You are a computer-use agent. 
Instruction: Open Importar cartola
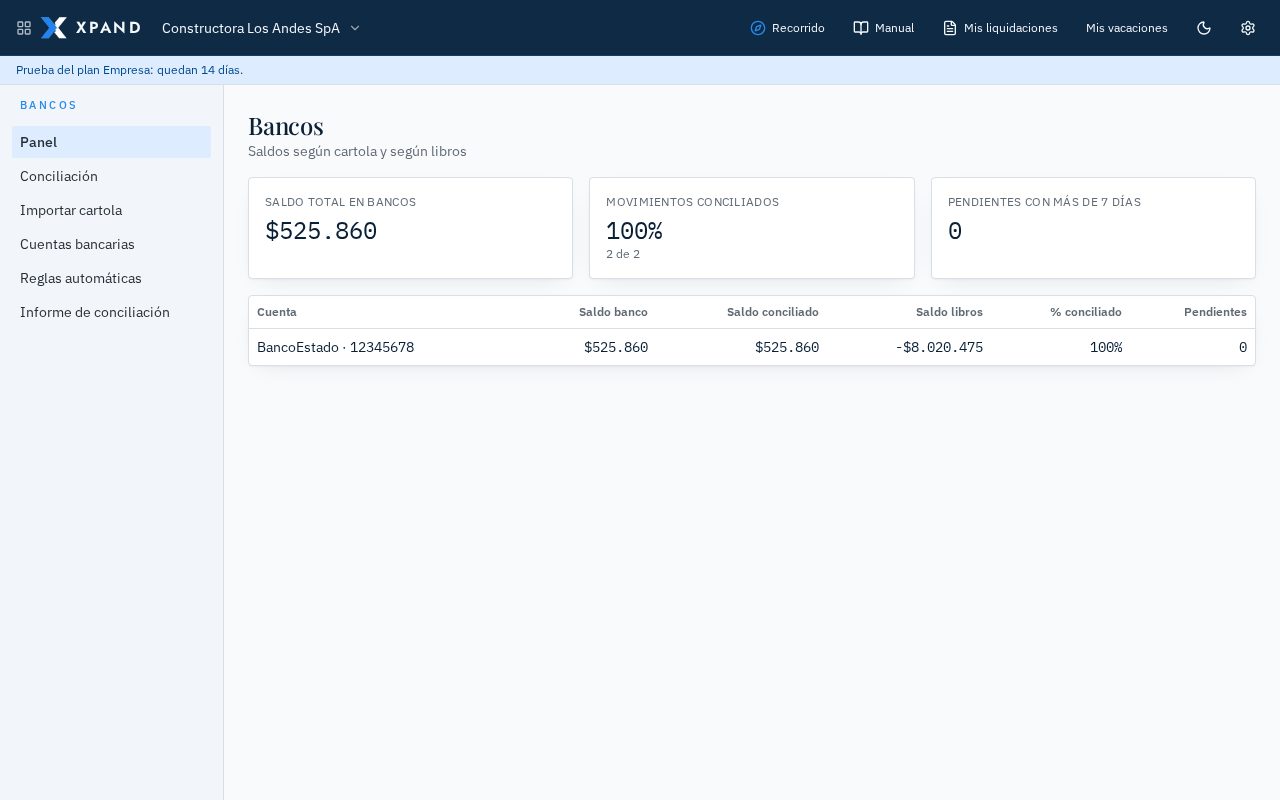111,210
